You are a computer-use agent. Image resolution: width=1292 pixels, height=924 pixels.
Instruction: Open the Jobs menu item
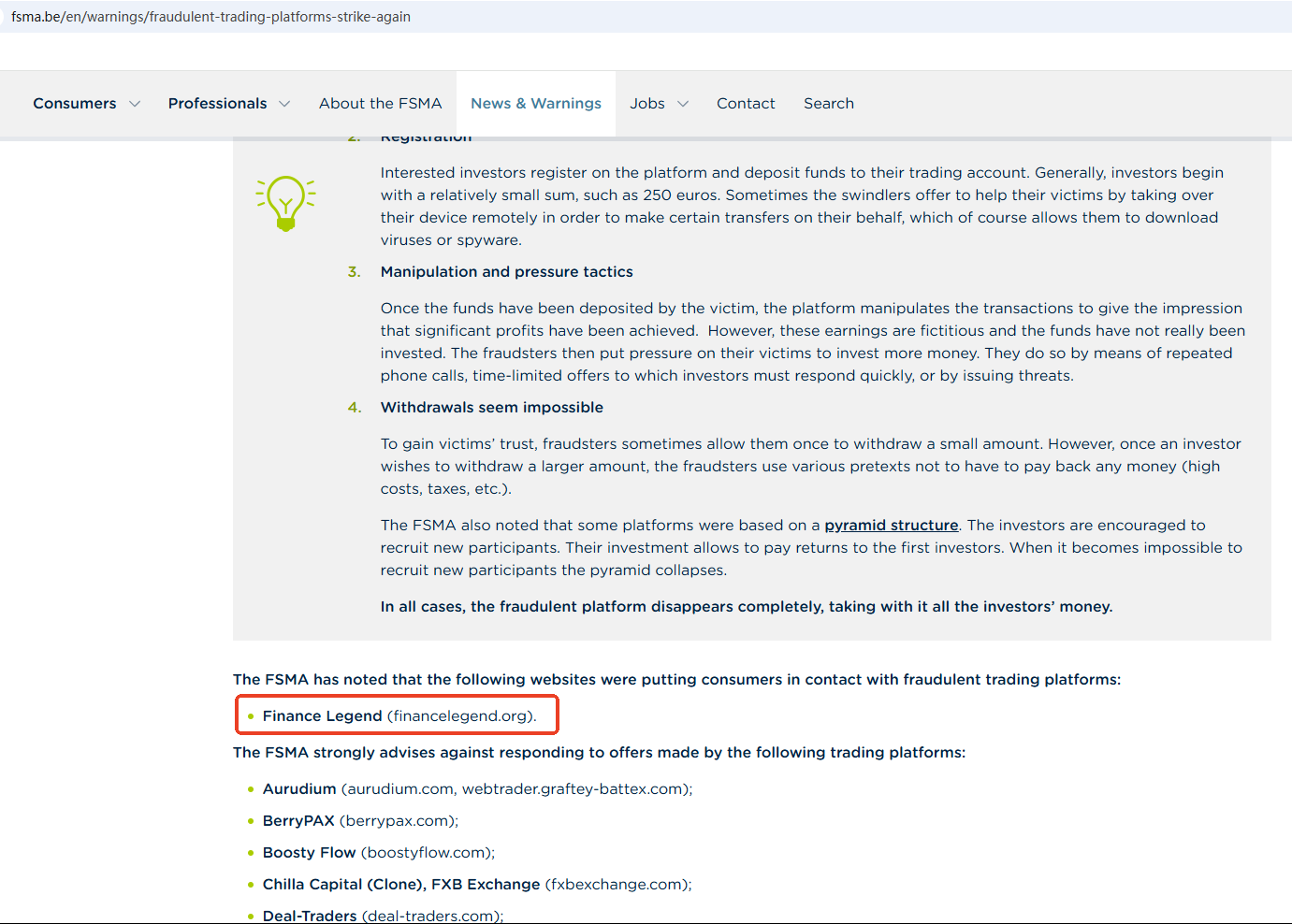coord(647,104)
